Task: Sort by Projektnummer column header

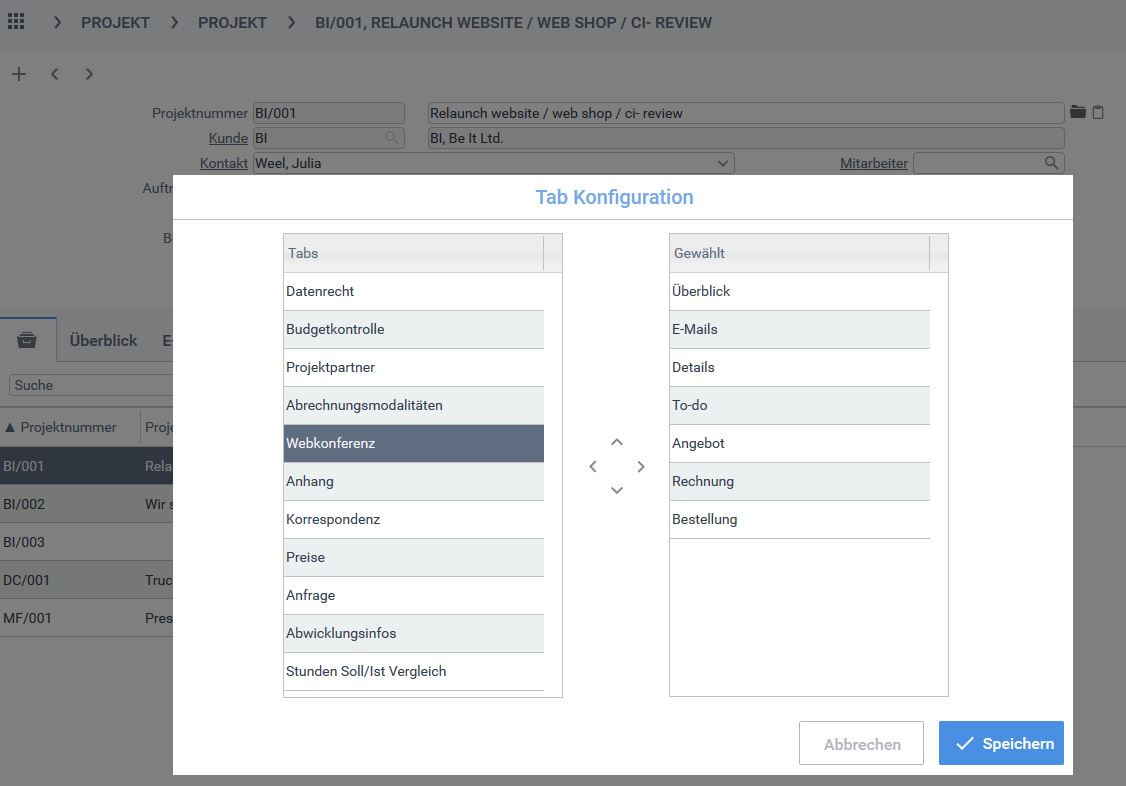Action: point(70,427)
